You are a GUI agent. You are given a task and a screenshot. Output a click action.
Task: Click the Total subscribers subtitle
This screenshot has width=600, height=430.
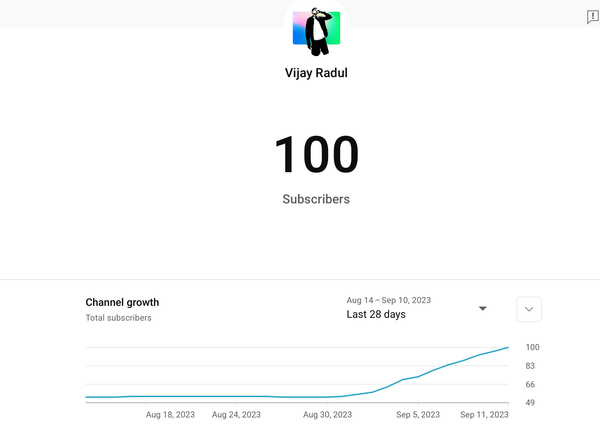point(118,318)
